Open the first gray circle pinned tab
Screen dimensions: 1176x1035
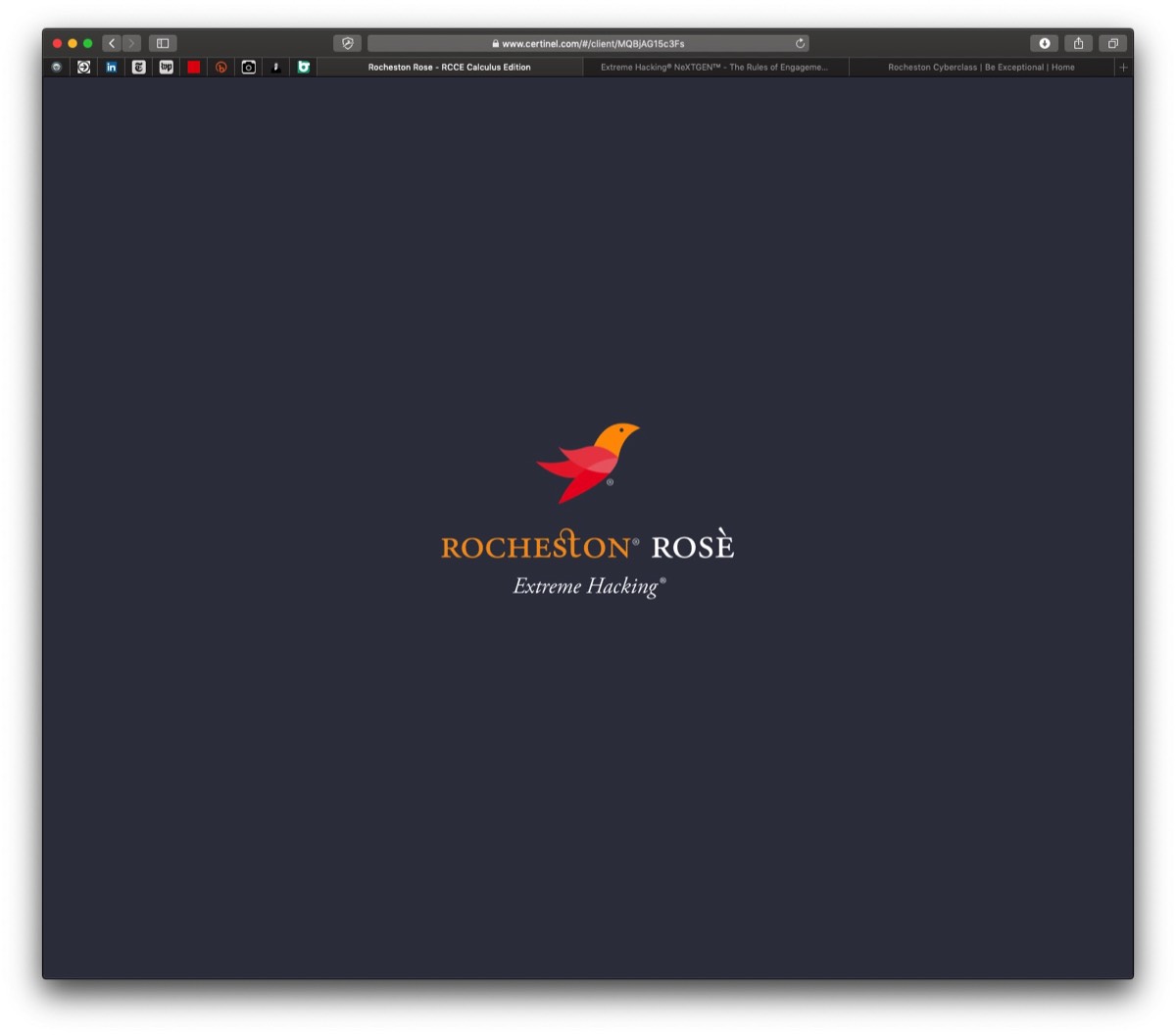57,68
